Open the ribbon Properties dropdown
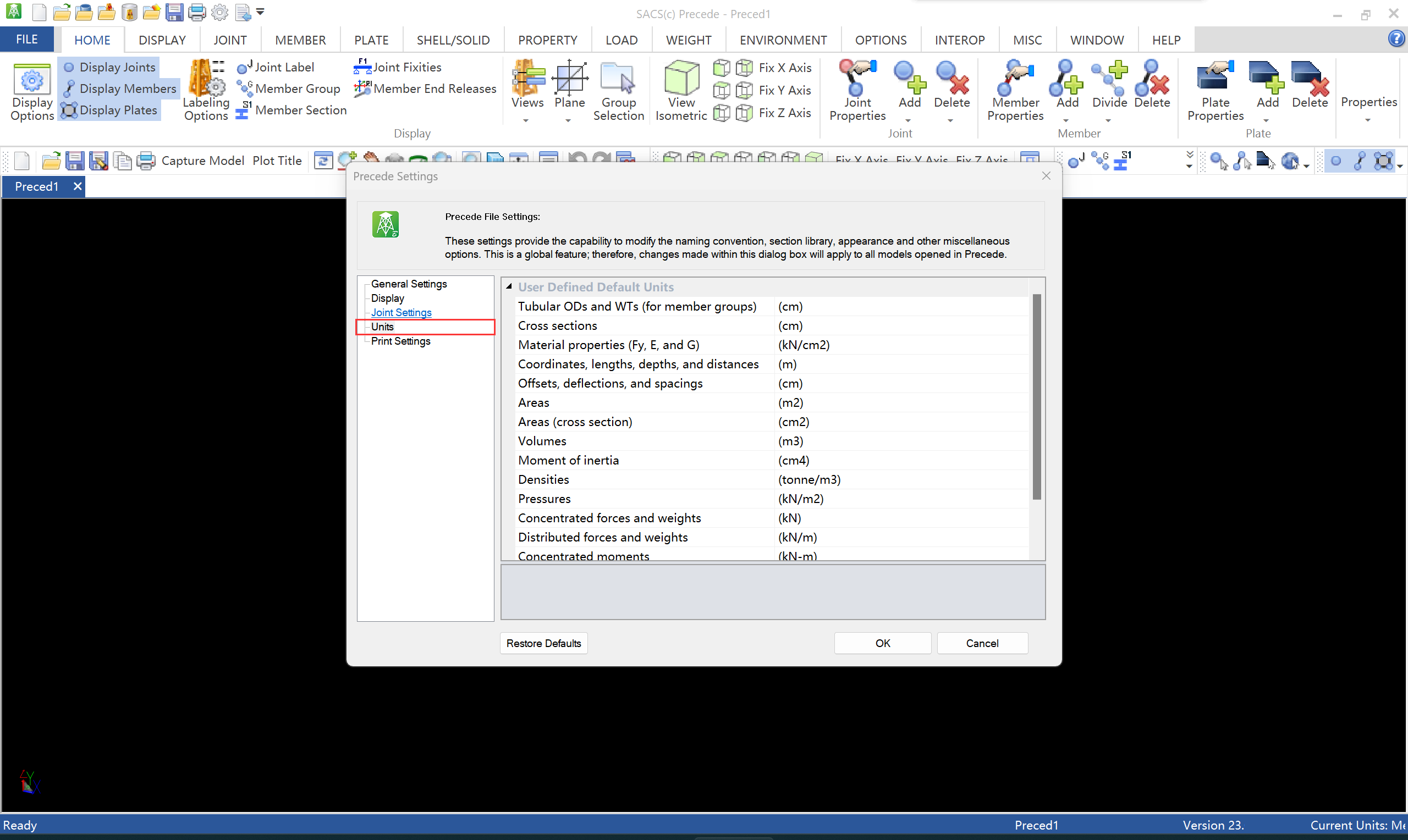 coord(1368,108)
